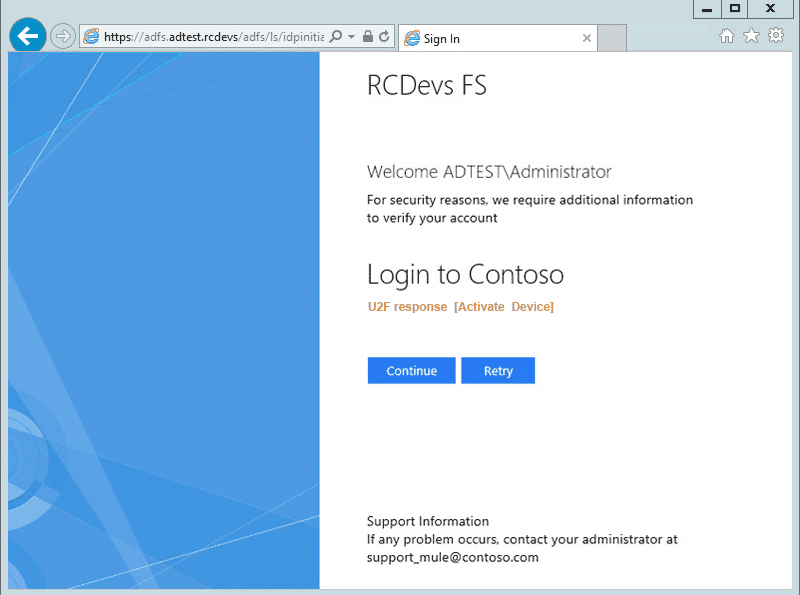The width and height of the screenshot is (800, 595).
Task: Click the Activate Device link
Action: click(x=504, y=307)
